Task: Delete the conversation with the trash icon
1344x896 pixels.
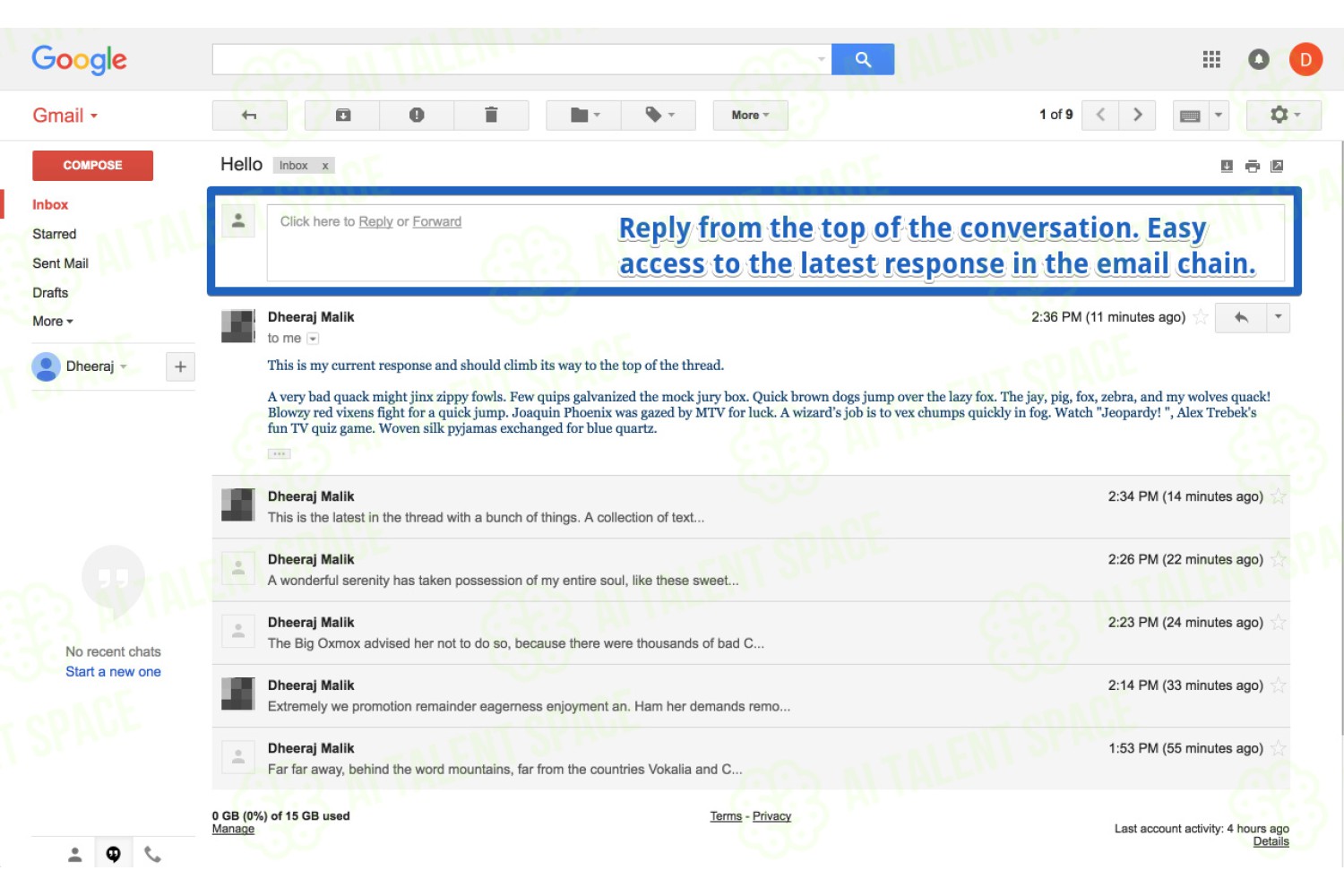Action: tap(491, 115)
